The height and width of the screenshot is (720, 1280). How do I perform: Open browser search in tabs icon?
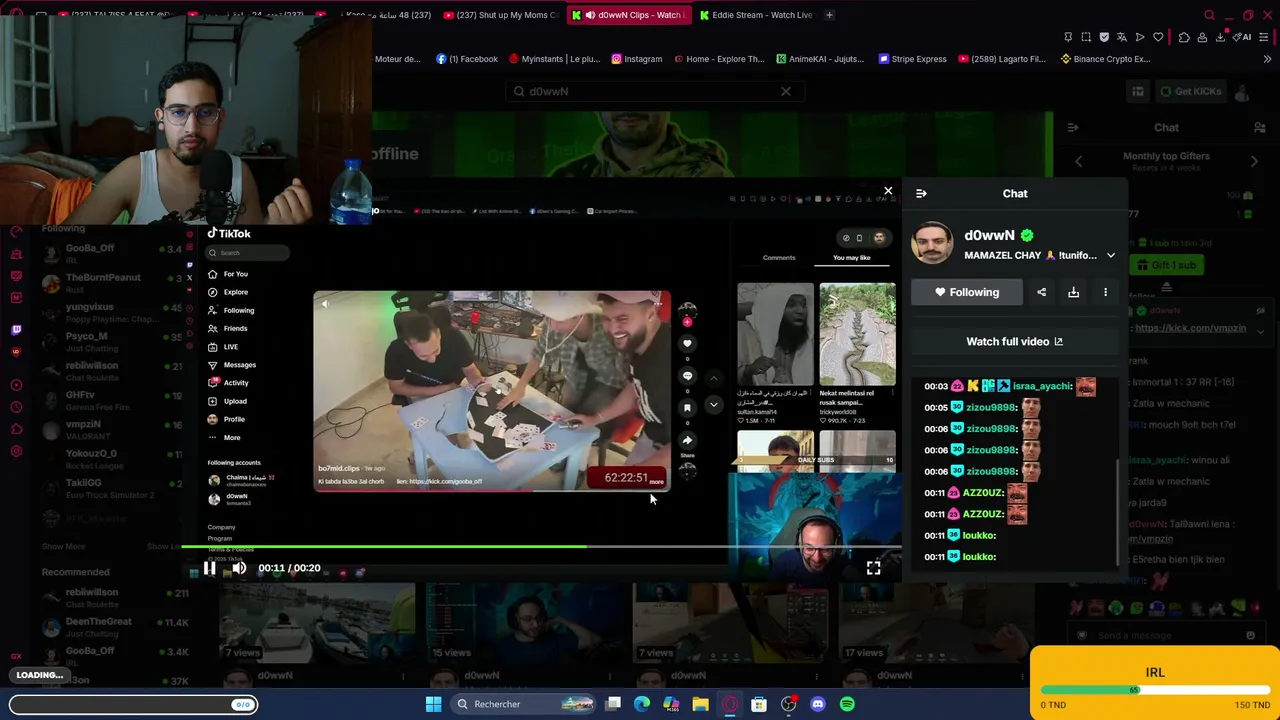click(x=1209, y=15)
